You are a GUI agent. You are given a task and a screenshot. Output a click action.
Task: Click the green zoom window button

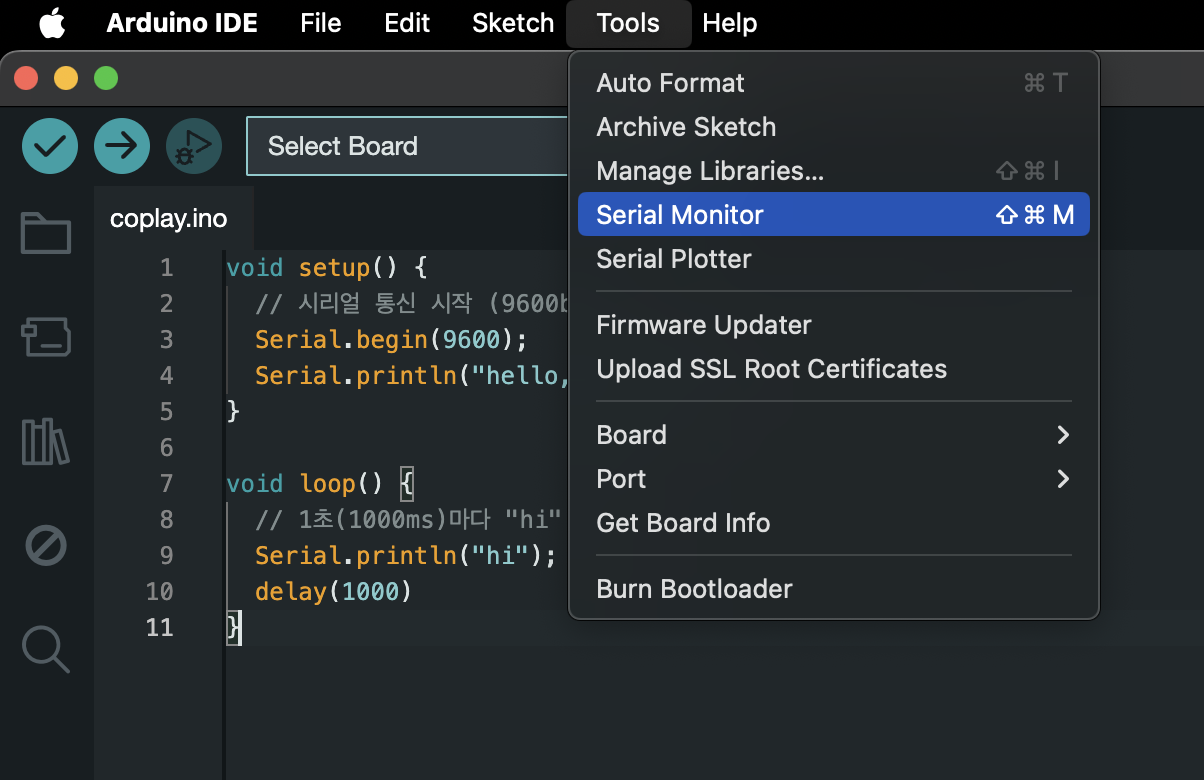click(106, 78)
